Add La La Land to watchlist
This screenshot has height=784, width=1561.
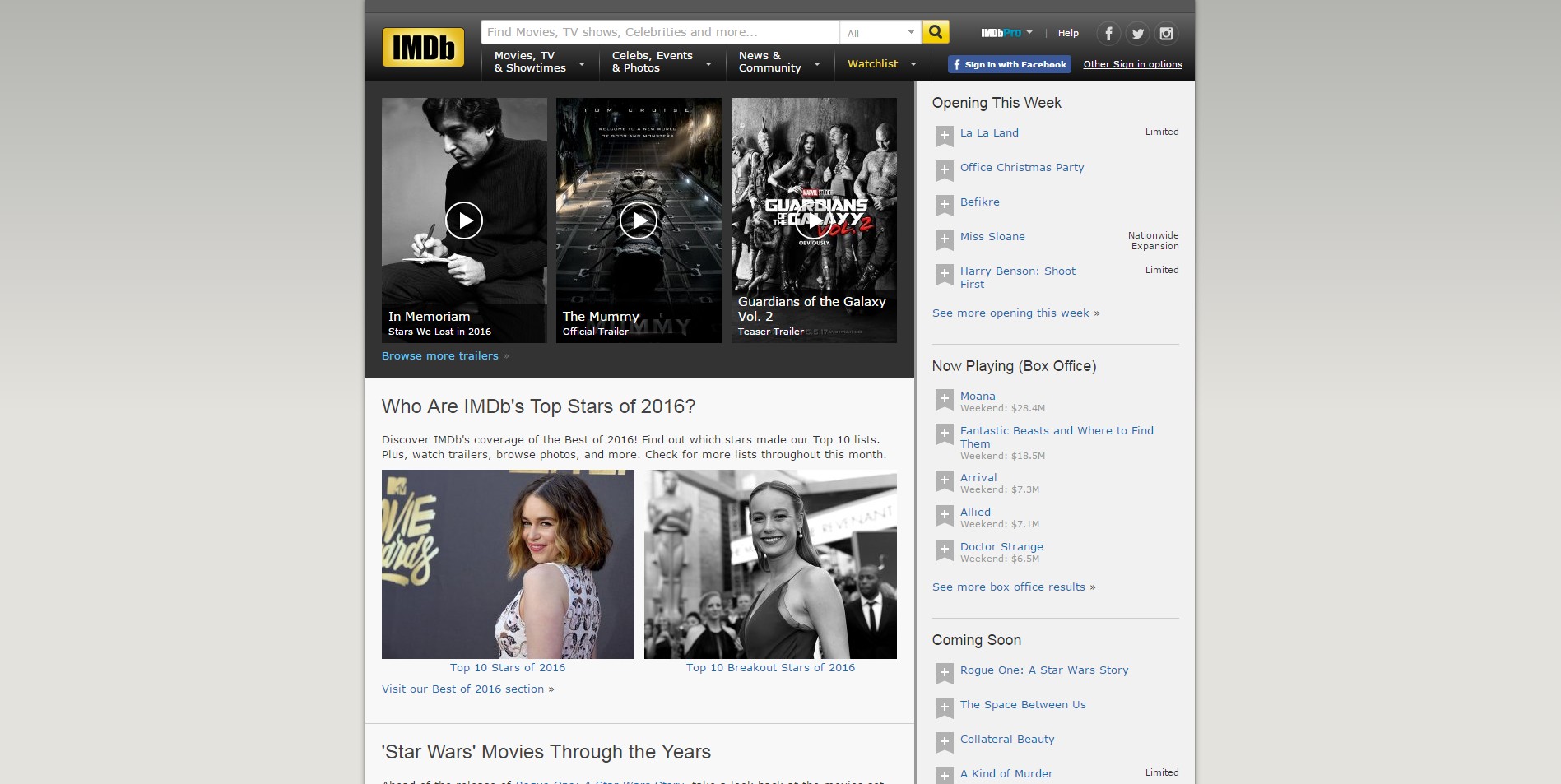945,136
